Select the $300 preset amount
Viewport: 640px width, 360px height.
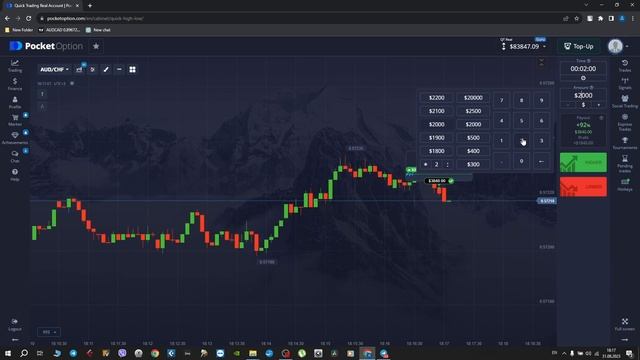(x=473, y=164)
